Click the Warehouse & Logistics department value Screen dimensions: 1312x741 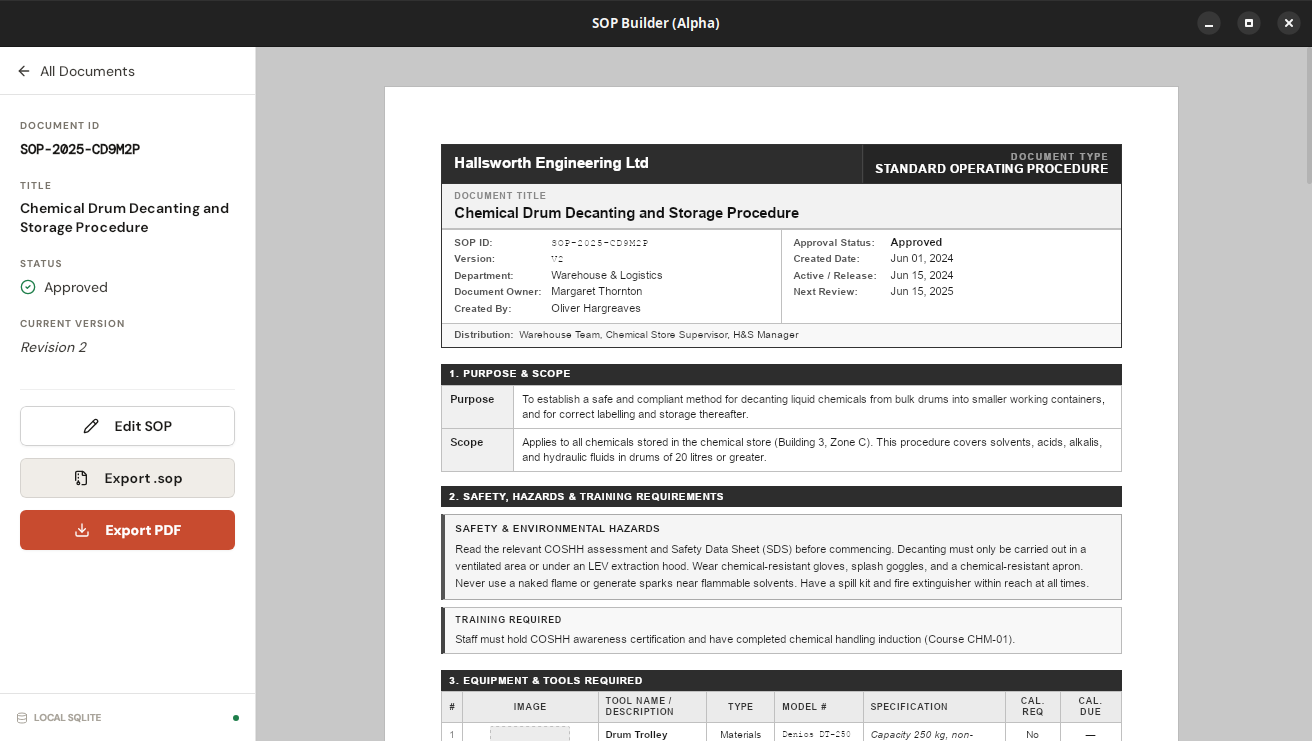606,275
